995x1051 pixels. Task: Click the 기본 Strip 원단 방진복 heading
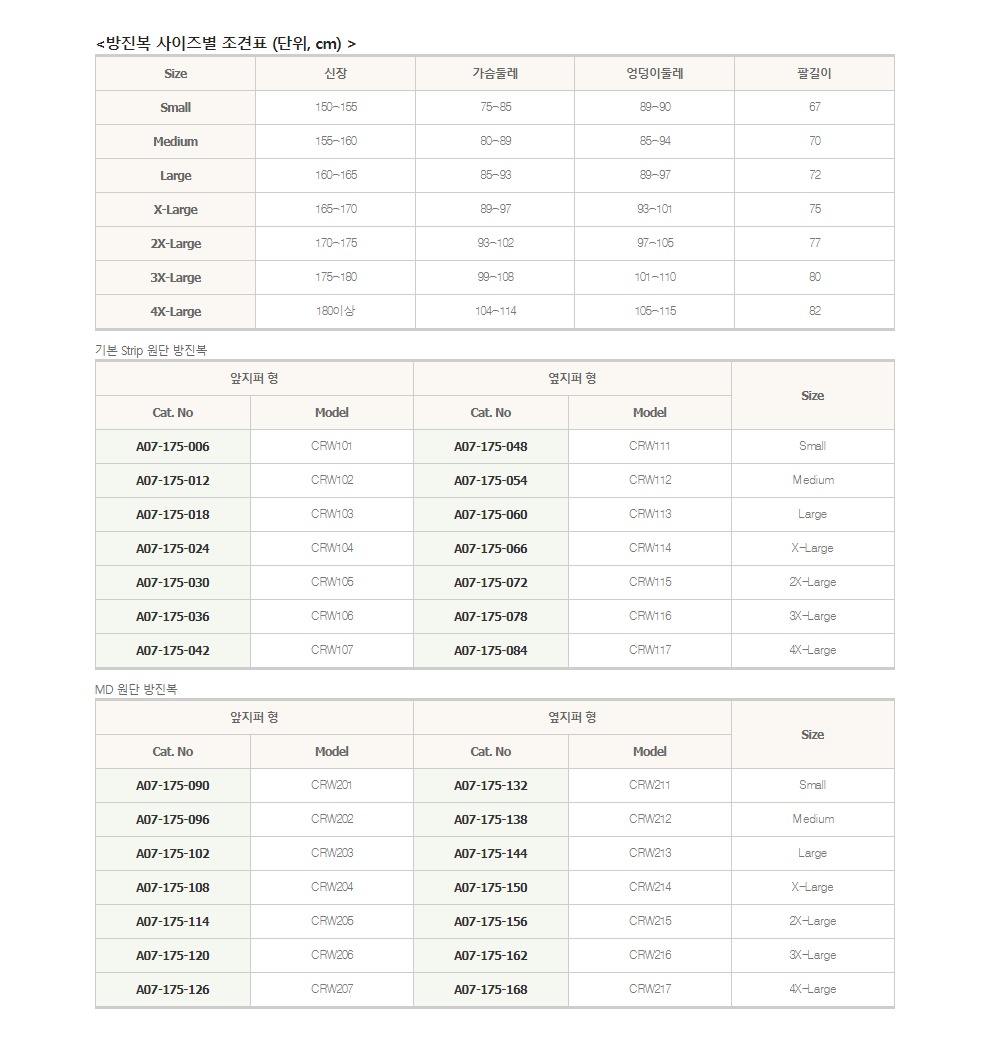[151, 350]
